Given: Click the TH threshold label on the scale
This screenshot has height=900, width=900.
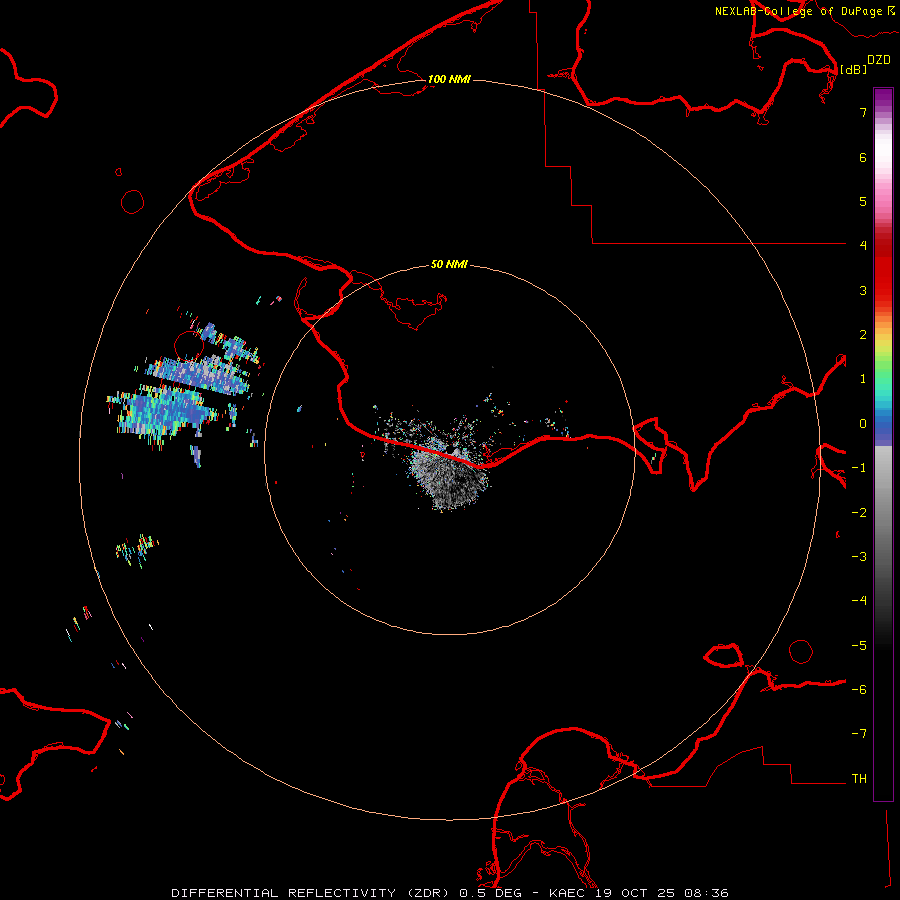Looking at the screenshot, I should (x=859, y=779).
